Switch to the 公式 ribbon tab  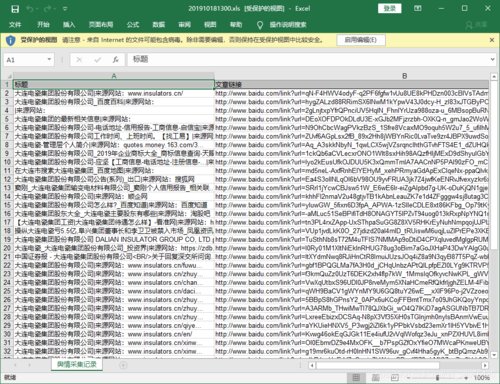click(133, 25)
